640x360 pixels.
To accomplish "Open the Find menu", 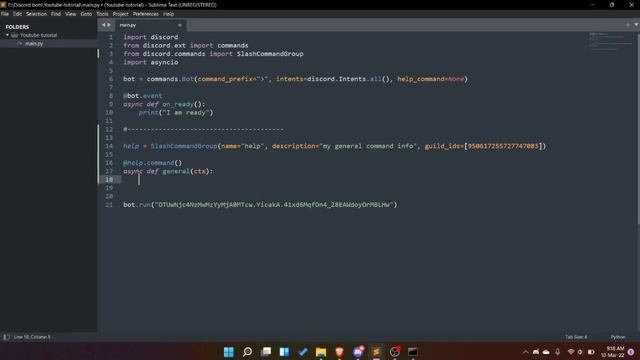I will pyautogui.click(x=56, y=14).
